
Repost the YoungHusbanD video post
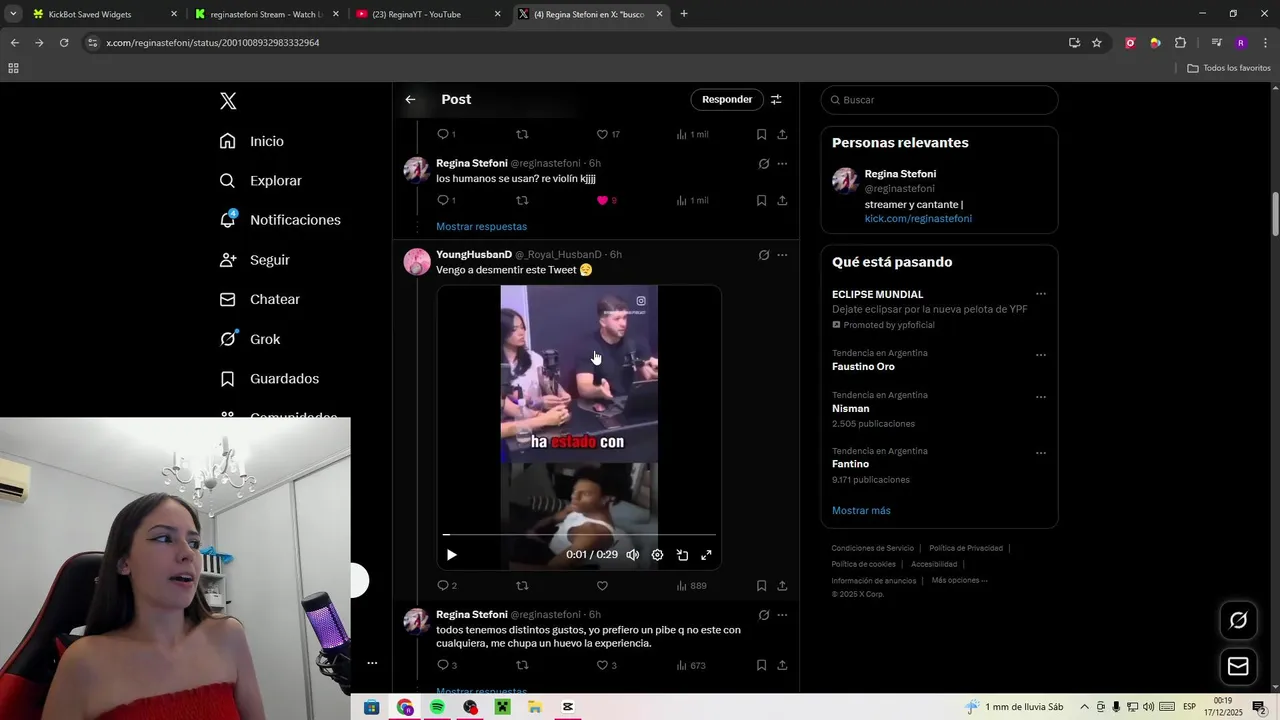point(522,586)
